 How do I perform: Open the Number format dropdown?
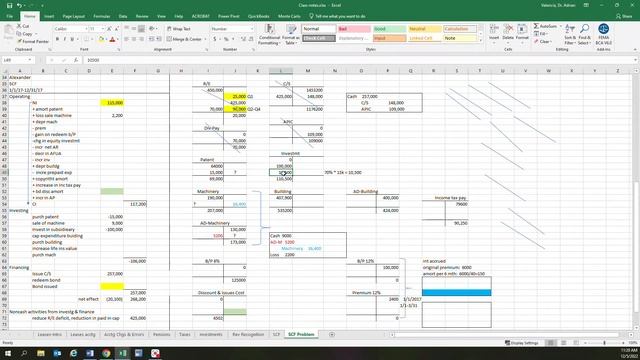pyautogui.click(x=252, y=29)
